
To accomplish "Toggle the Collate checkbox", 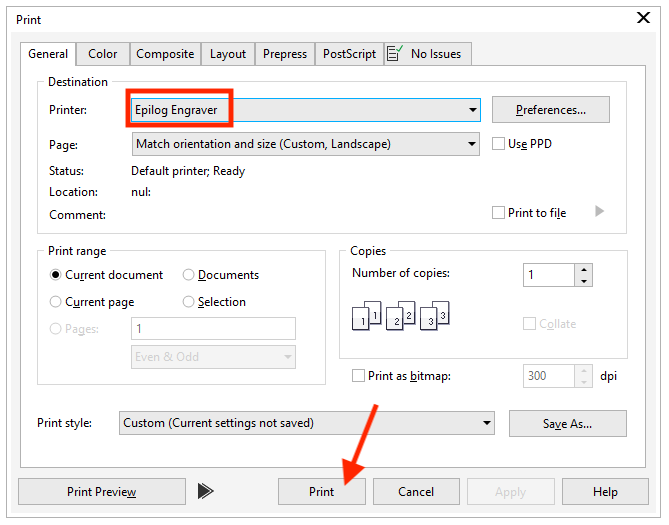I will tap(529, 324).
